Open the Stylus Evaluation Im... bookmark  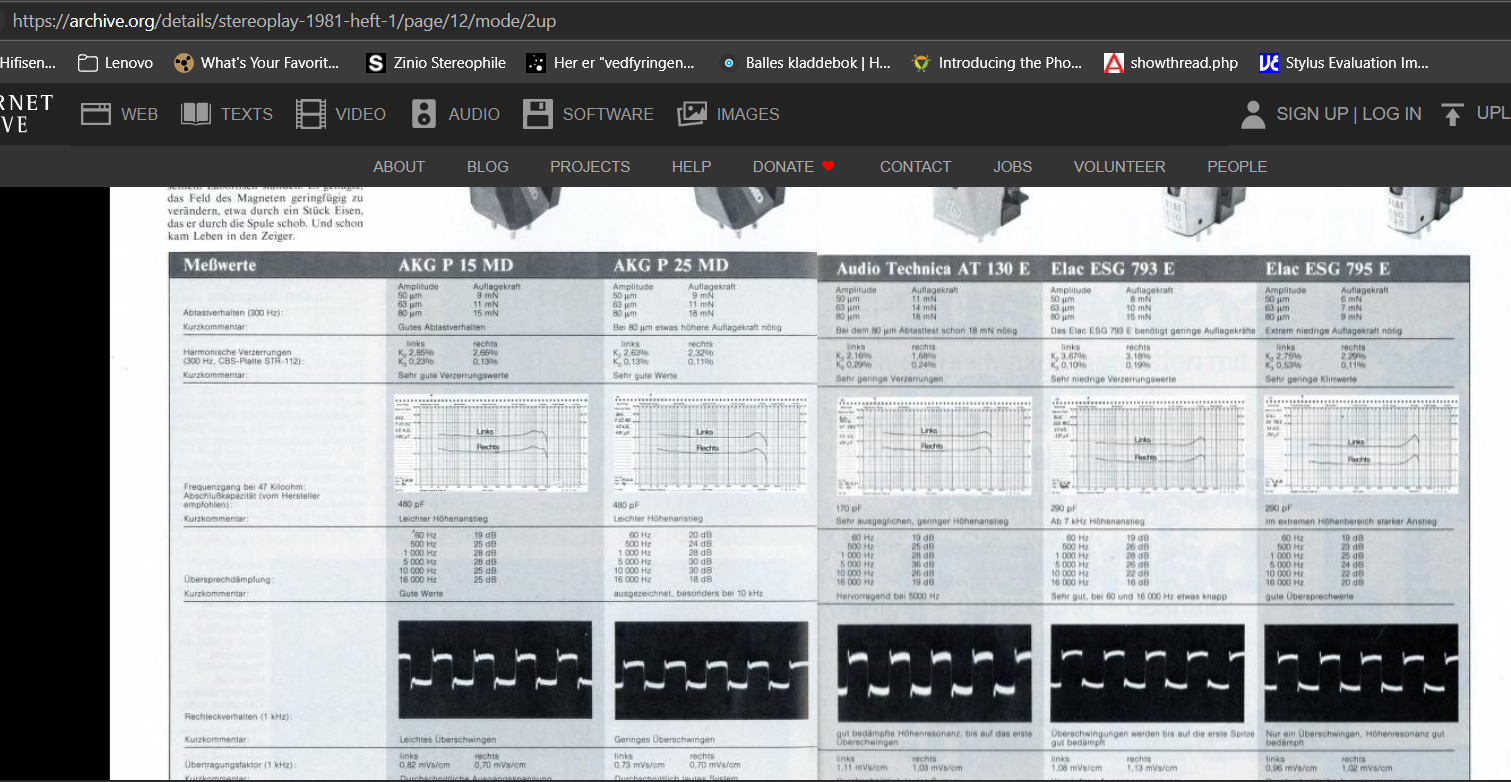click(1344, 63)
